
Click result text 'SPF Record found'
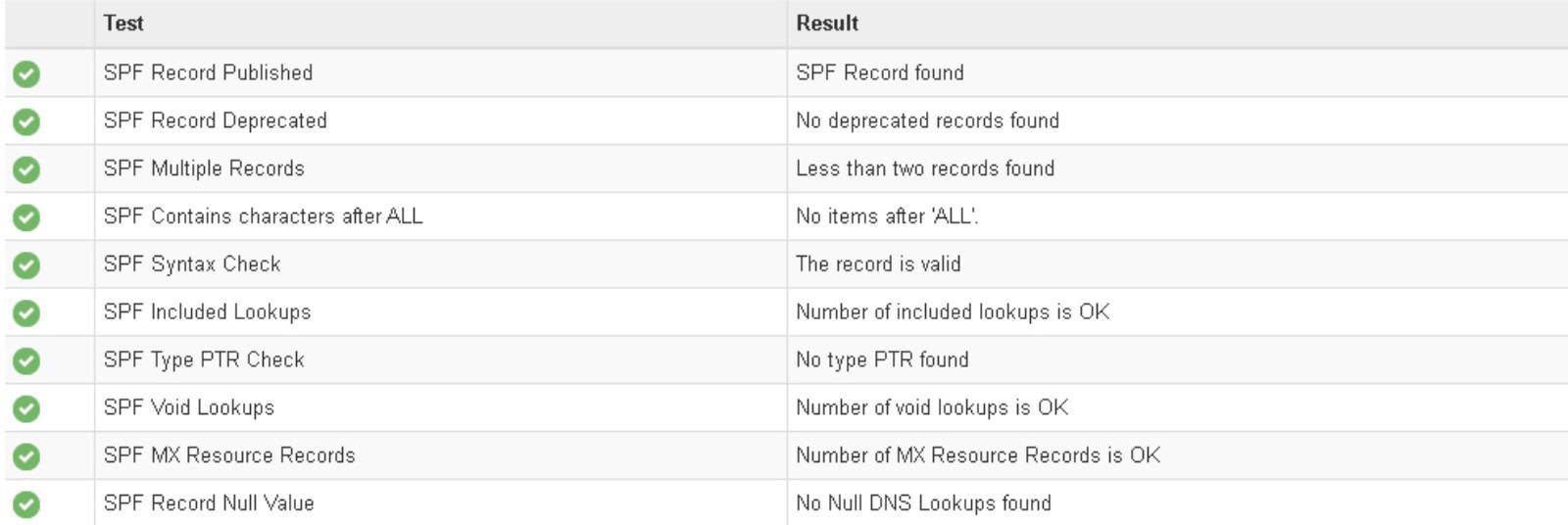[879, 72]
